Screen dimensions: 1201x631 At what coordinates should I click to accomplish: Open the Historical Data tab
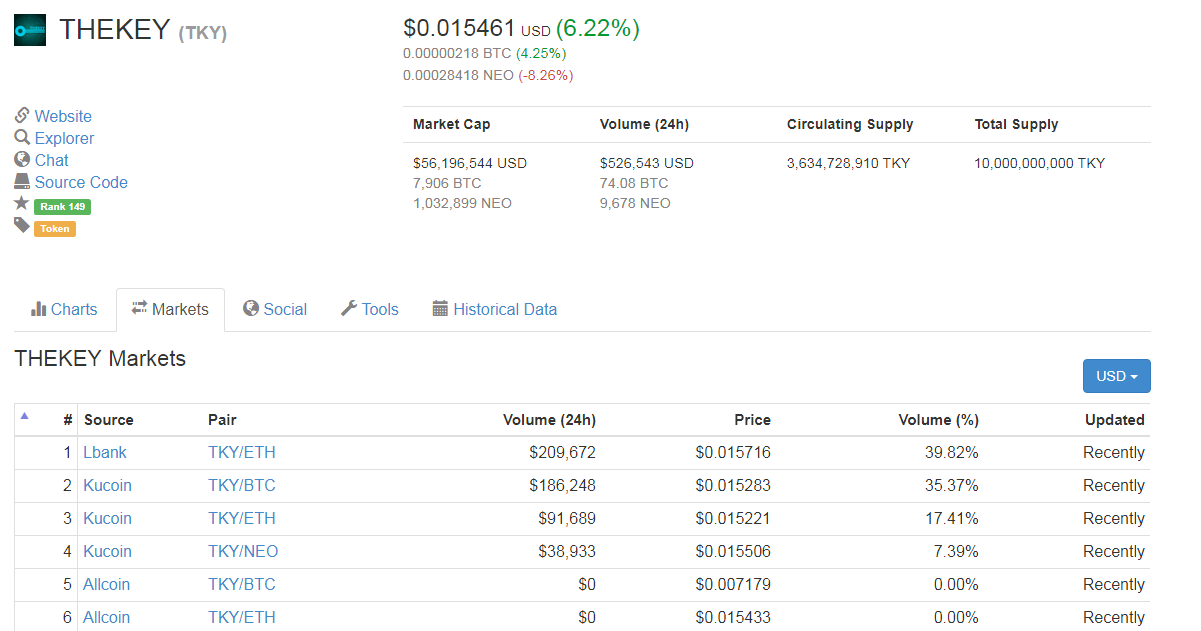pos(495,310)
